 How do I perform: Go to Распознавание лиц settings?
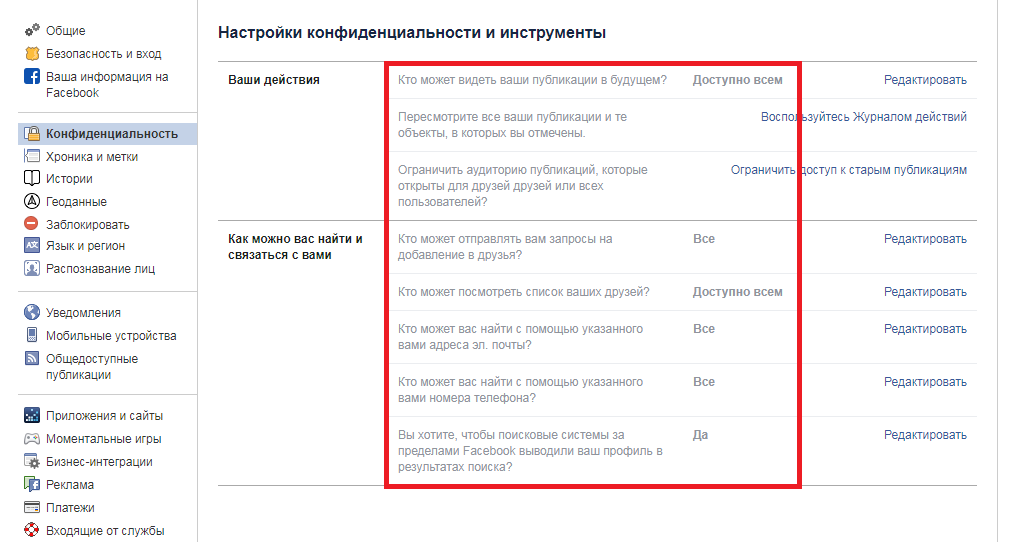click(100, 268)
